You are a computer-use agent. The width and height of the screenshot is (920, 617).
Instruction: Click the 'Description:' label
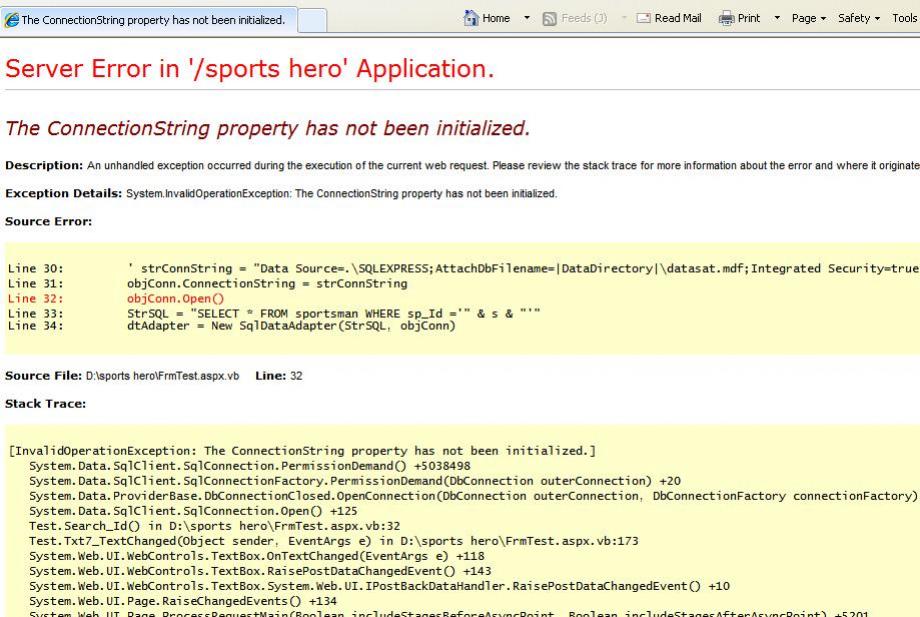44,165
